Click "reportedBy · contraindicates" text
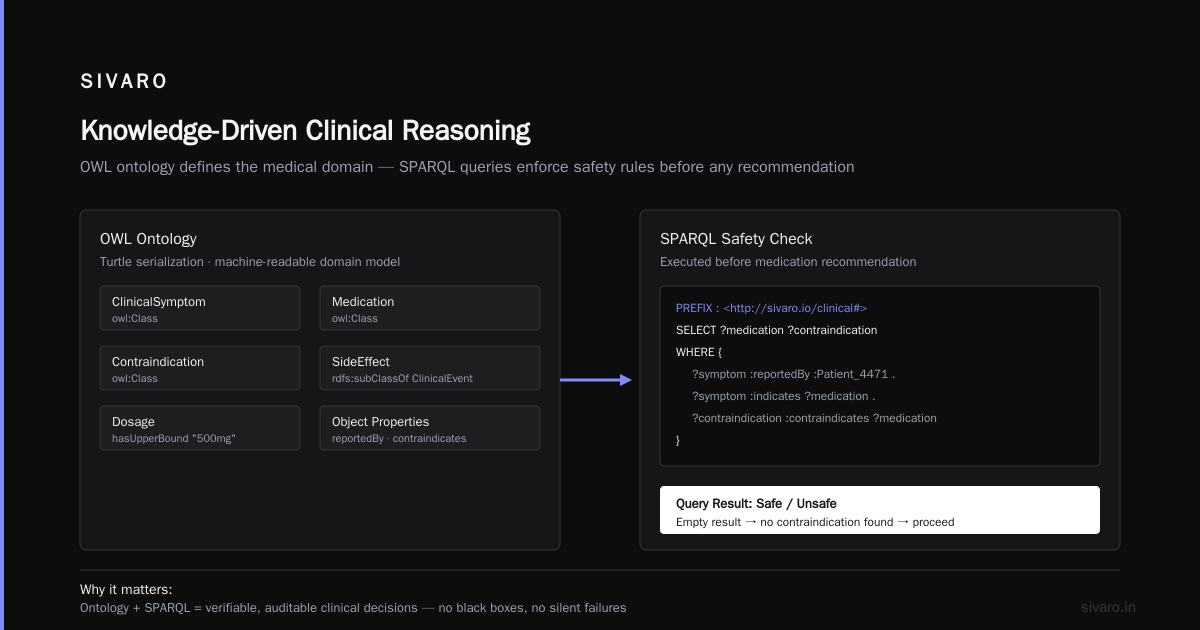This screenshot has height=630, width=1200. point(399,439)
